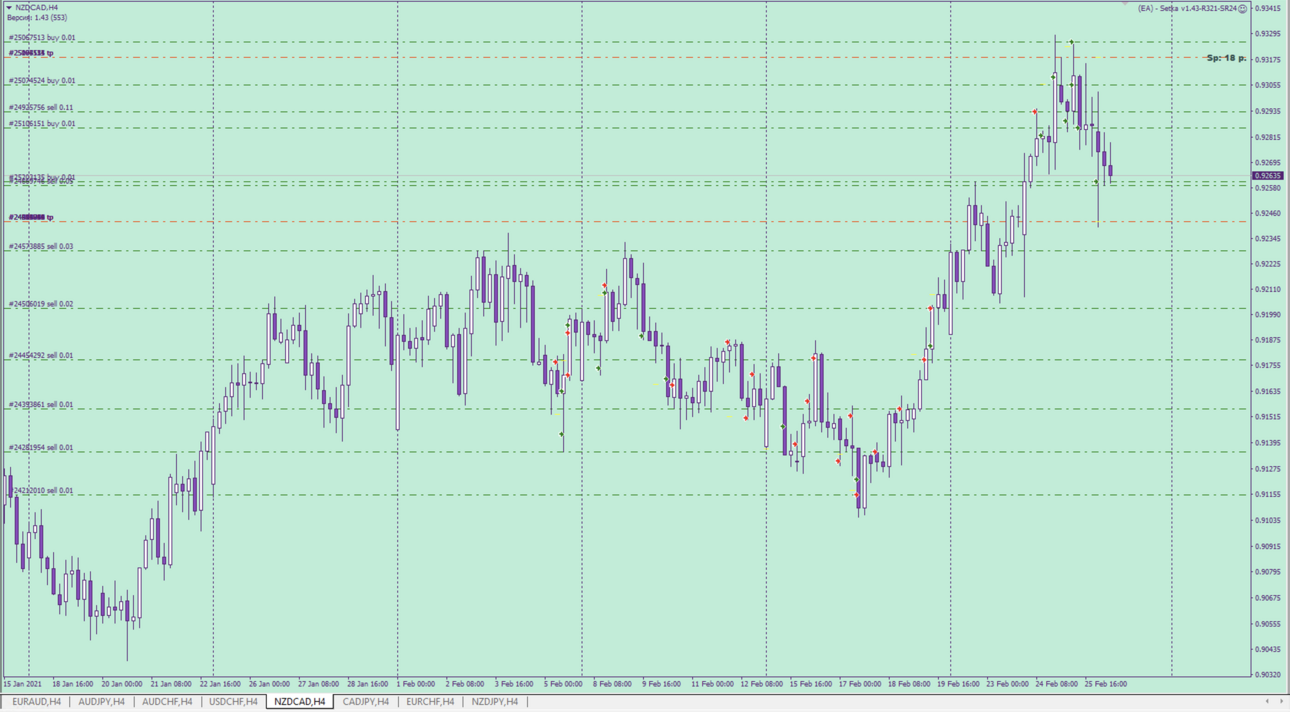Click time axis label 1 Feb 00:00
The width and height of the screenshot is (1290, 712).
416,684
